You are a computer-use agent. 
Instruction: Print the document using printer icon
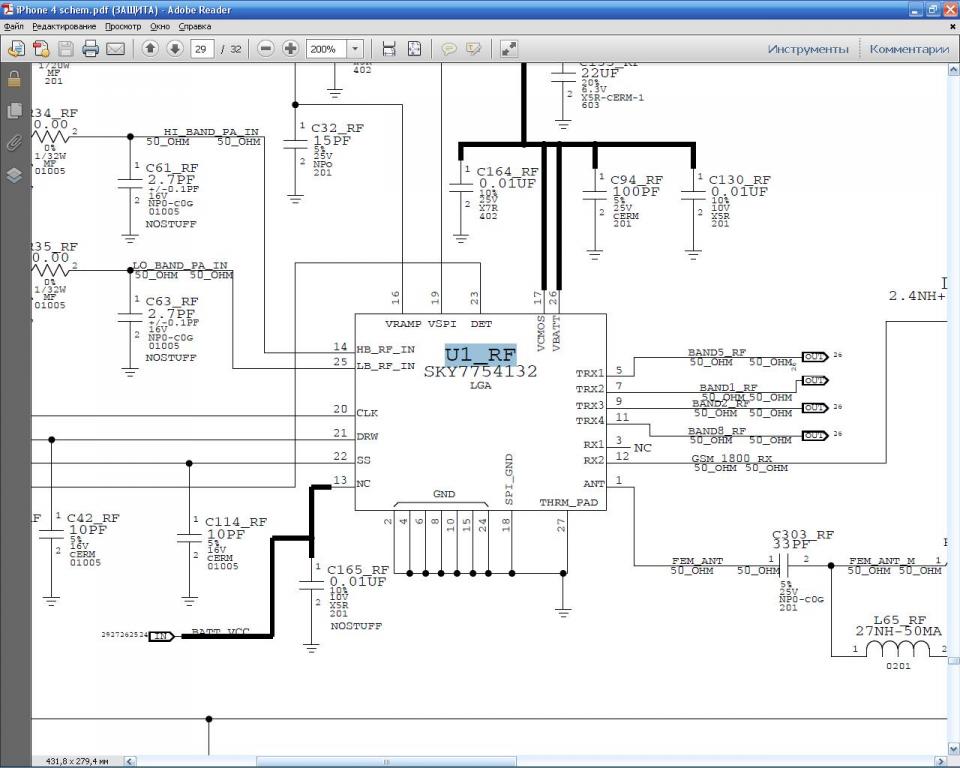[x=91, y=48]
